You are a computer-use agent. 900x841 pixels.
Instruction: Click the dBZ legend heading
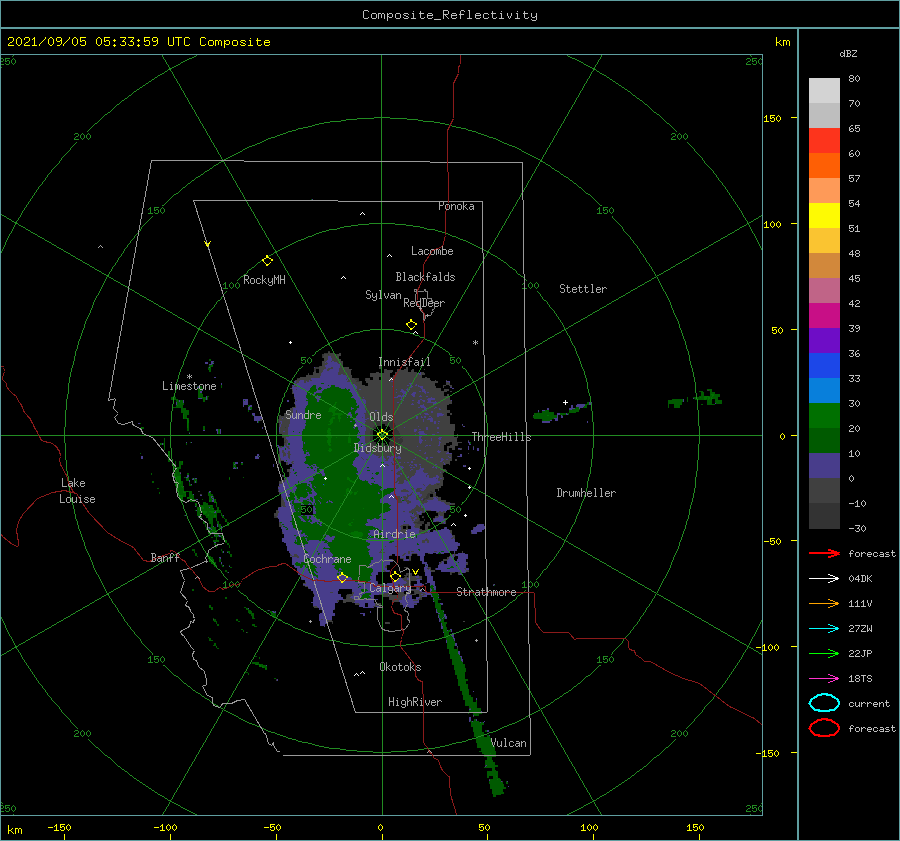pos(848,53)
